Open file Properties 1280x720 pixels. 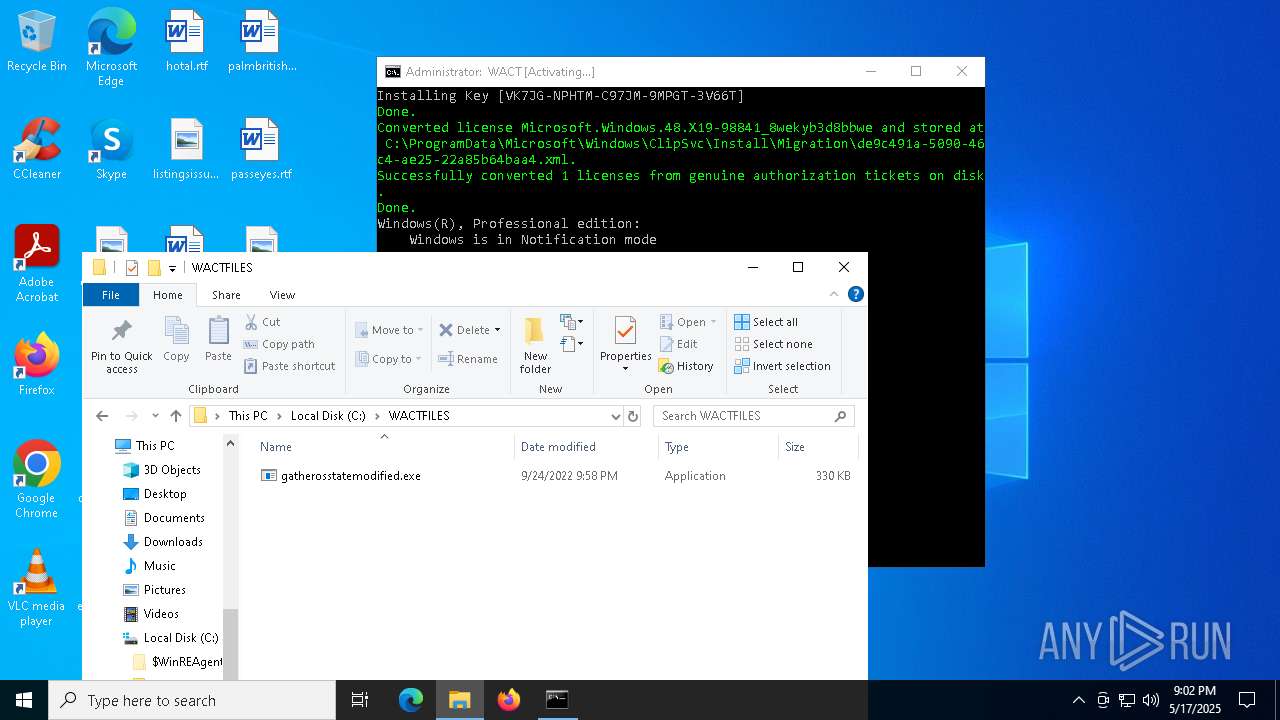[626, 345]
